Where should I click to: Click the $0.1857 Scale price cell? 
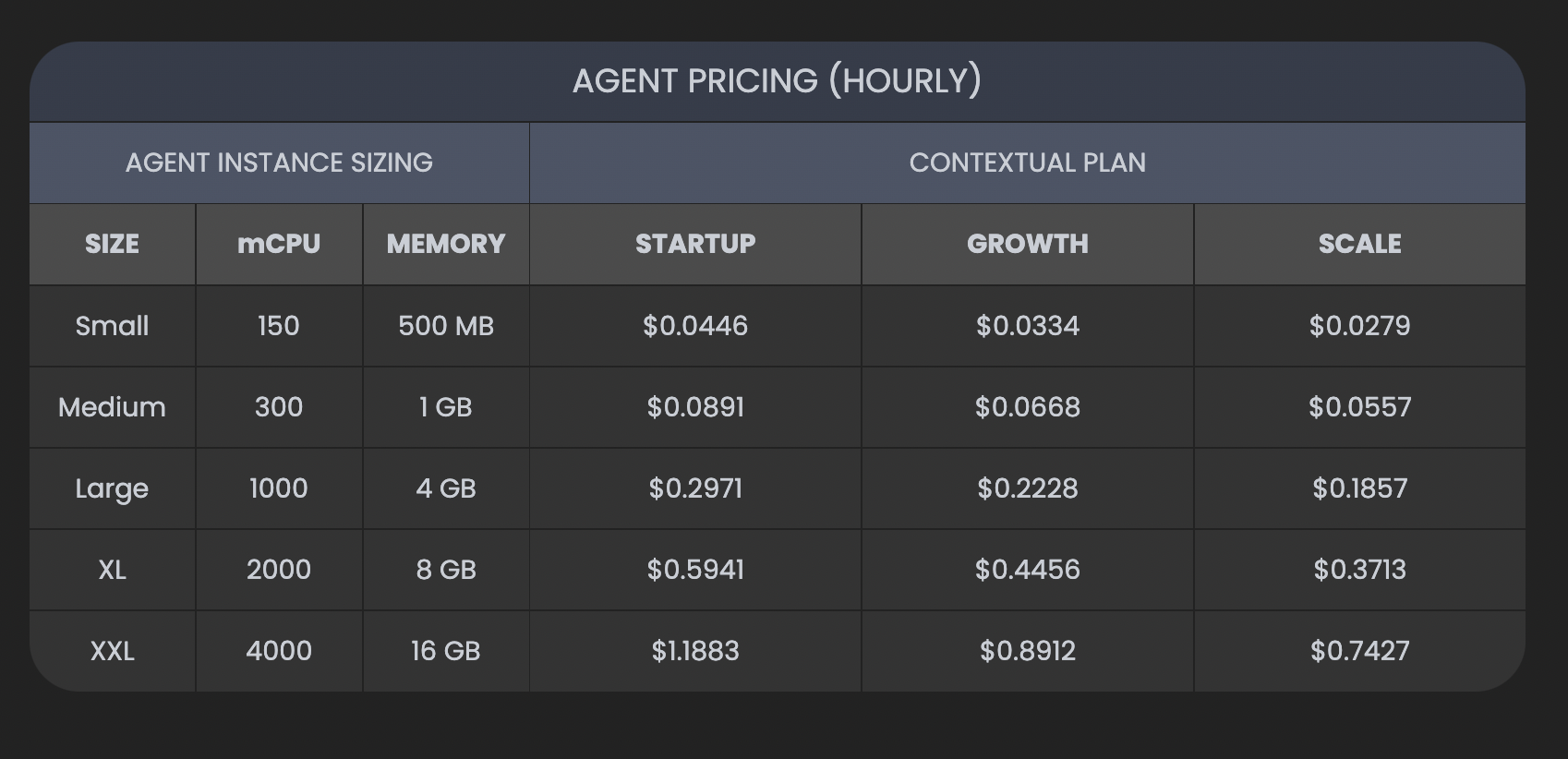(x=1359, y=488)
